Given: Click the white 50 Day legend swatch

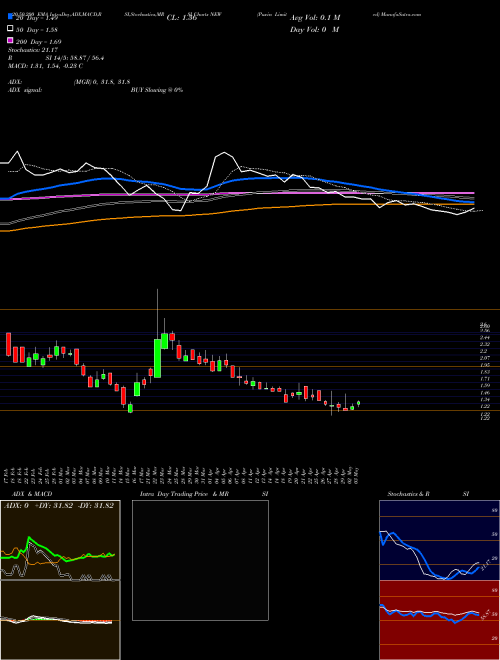Looking at the screenshot, I should point(10,29).
